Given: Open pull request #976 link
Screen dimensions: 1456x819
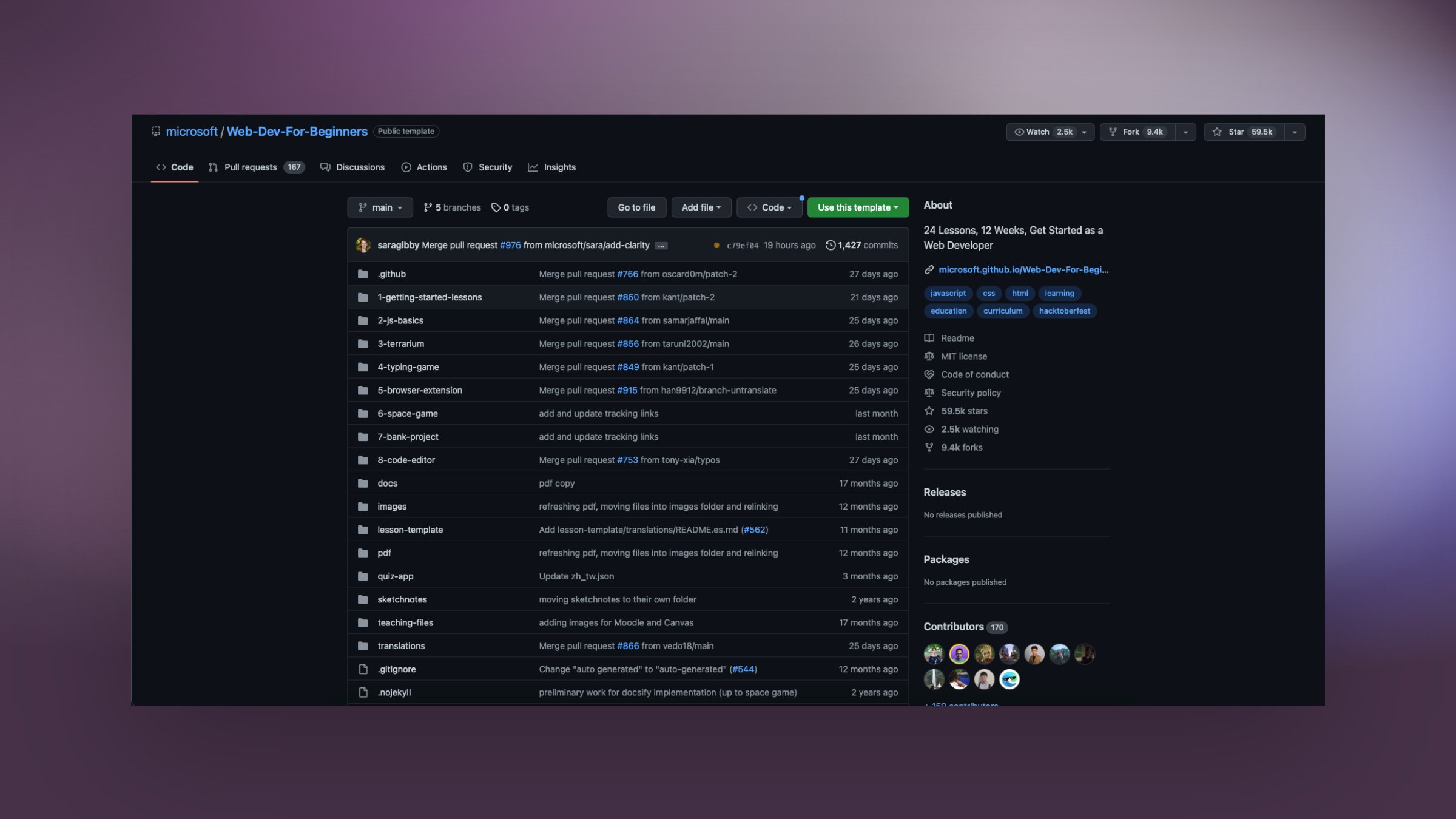Looking at the screenshot, I should pos(510,245).
